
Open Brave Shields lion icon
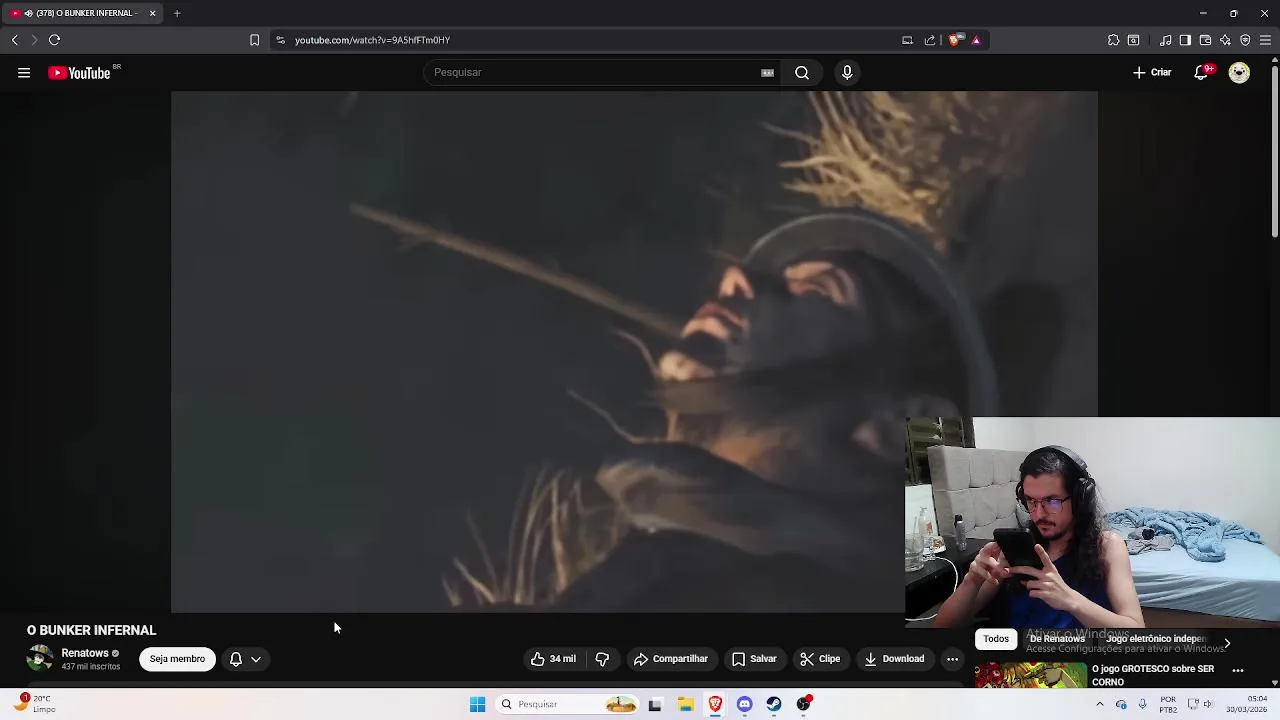point(956,40)
